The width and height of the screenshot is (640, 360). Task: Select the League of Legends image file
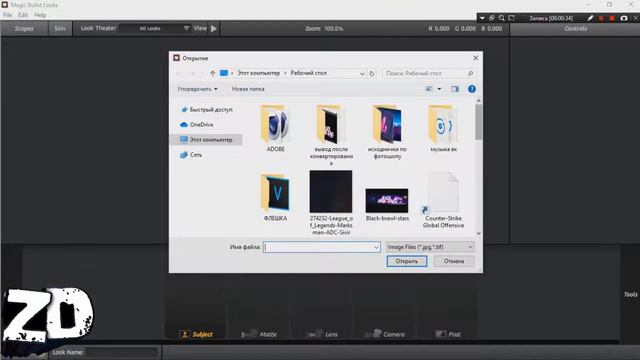click(331, 202)
